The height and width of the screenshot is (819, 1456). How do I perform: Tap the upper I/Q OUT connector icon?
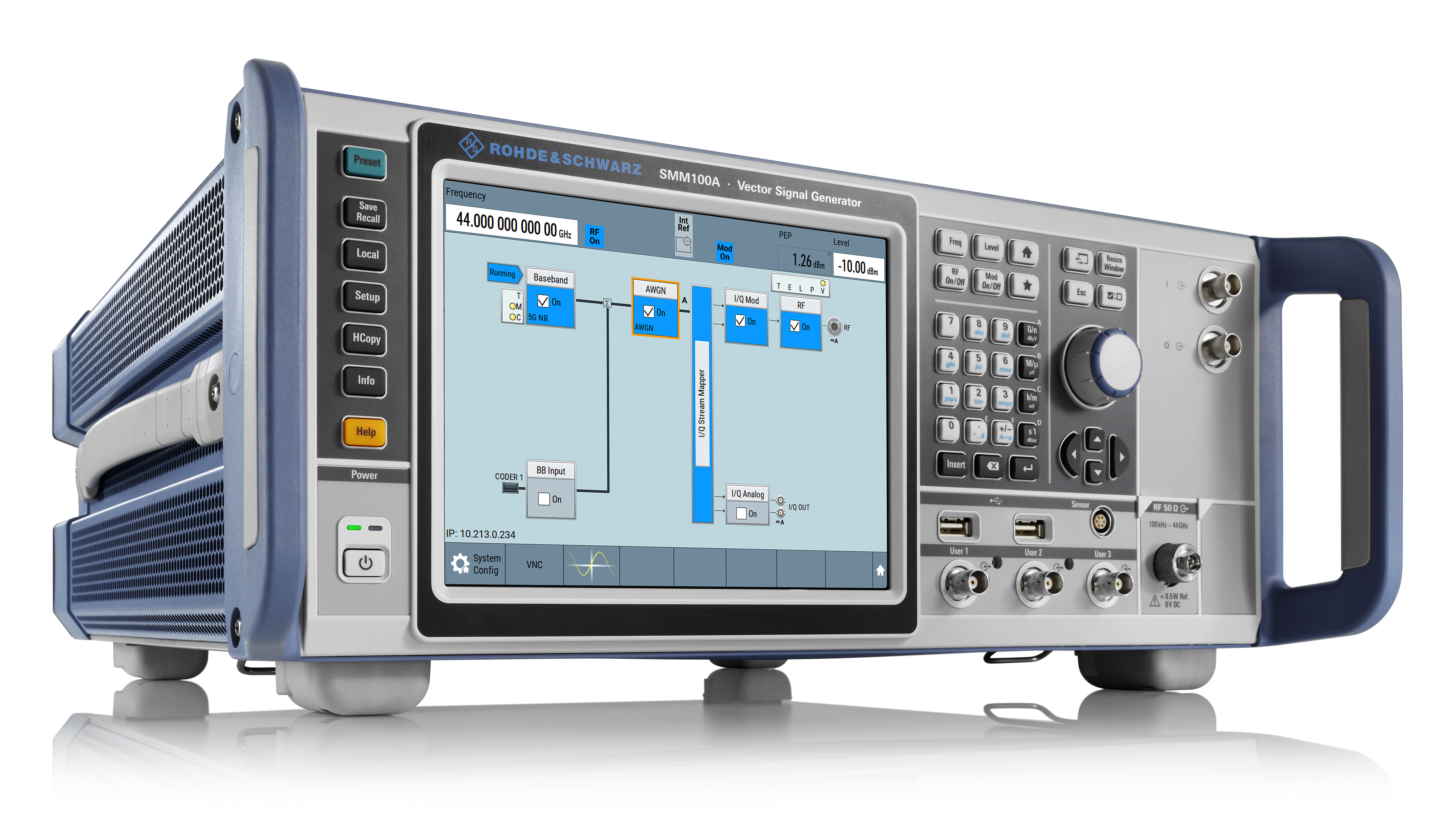pyautogui.click(x=781, y=500)
